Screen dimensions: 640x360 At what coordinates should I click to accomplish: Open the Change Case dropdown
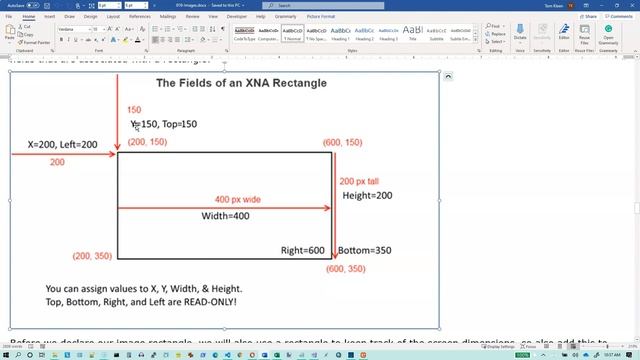[129, 29]
